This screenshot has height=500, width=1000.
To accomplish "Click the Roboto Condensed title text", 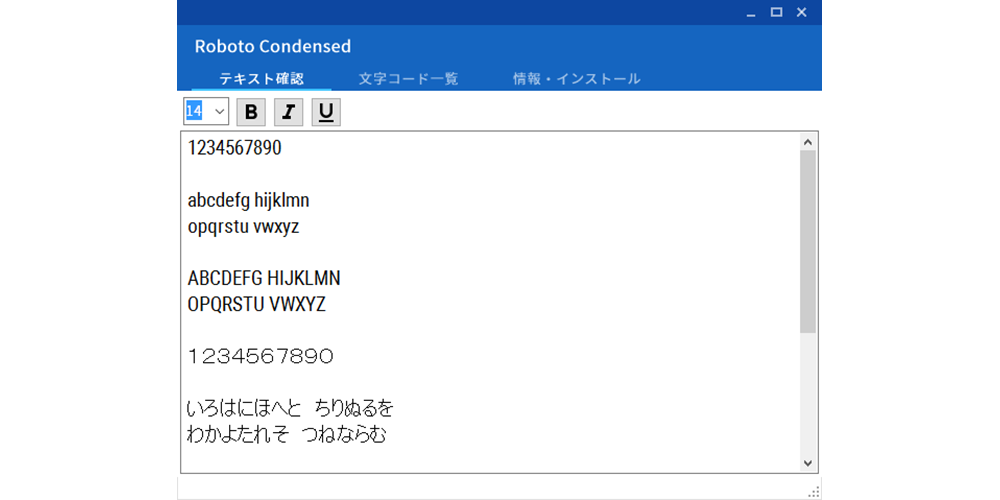I will pos(273,46).
